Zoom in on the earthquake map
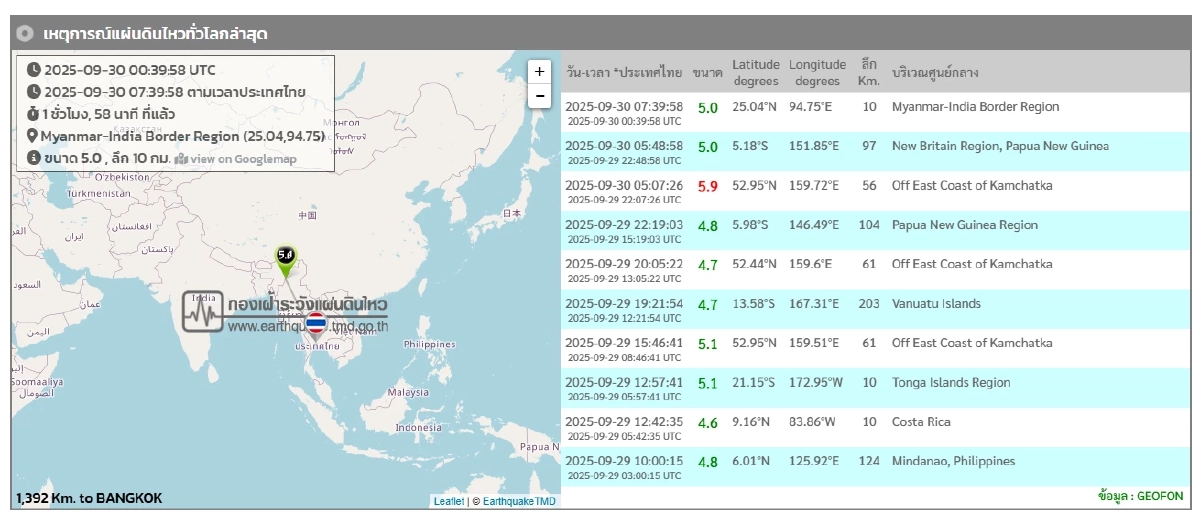The height and width of the screenshot is (525, 1200). tap(540, 72)
